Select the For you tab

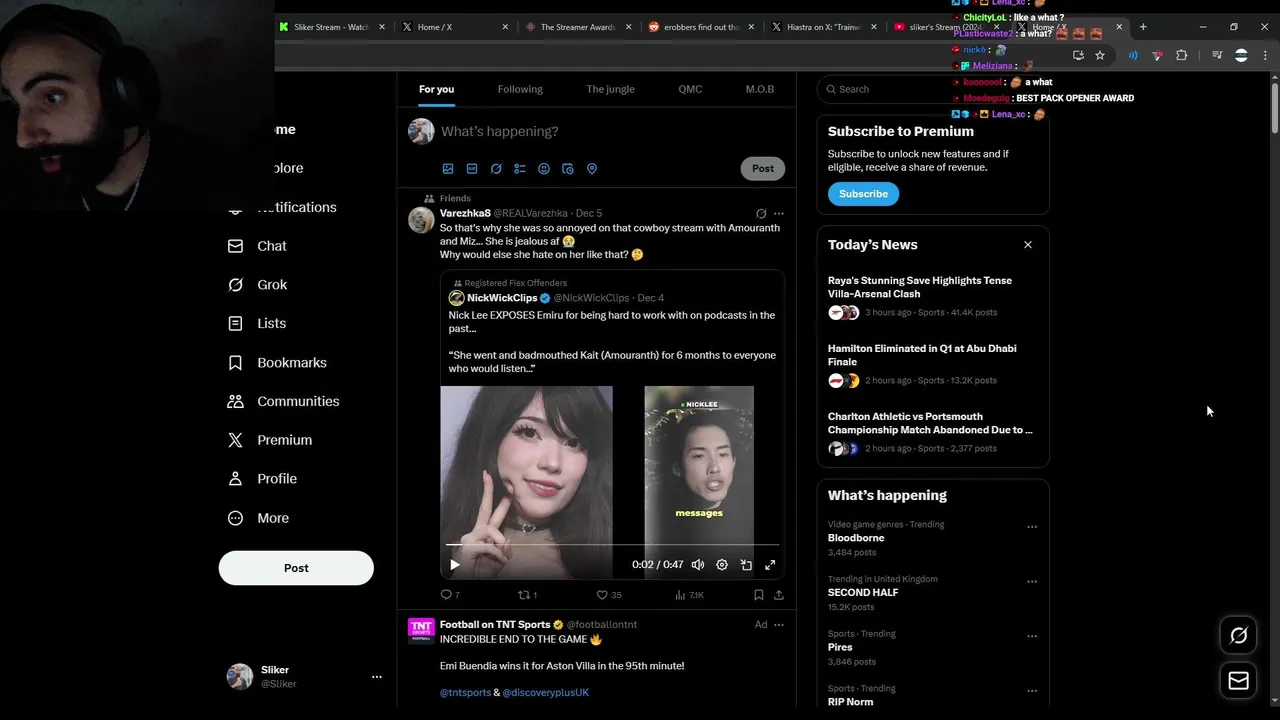point(436,89)
